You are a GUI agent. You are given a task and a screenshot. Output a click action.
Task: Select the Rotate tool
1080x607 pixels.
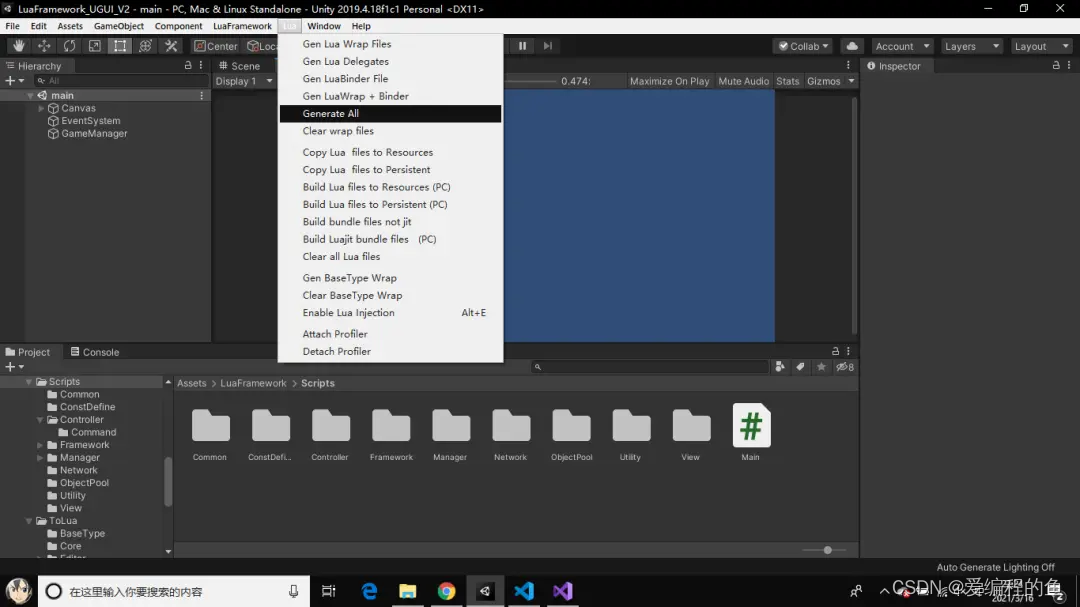coord(67,45)
